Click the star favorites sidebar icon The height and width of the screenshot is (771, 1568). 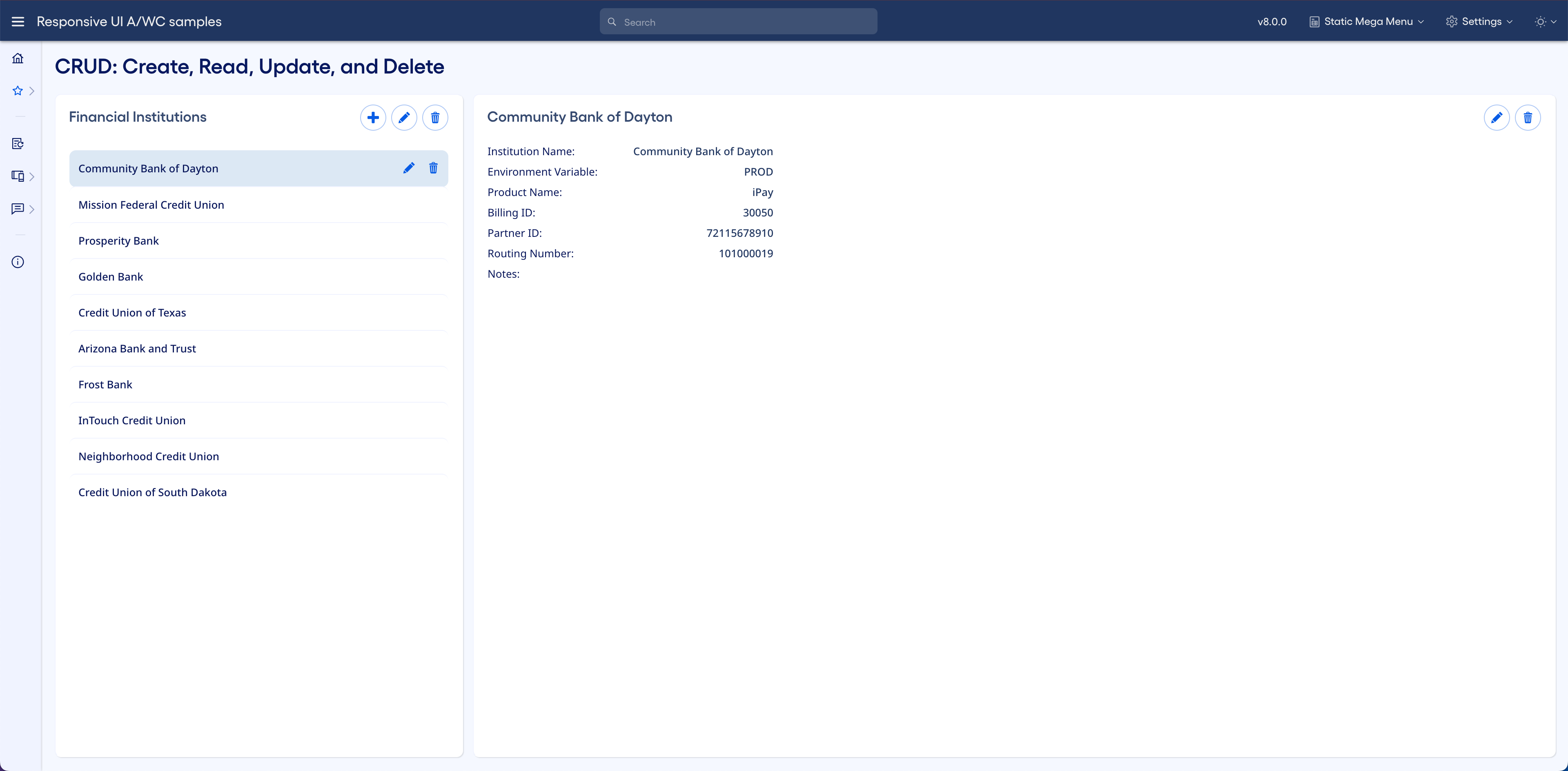(18, 91)
